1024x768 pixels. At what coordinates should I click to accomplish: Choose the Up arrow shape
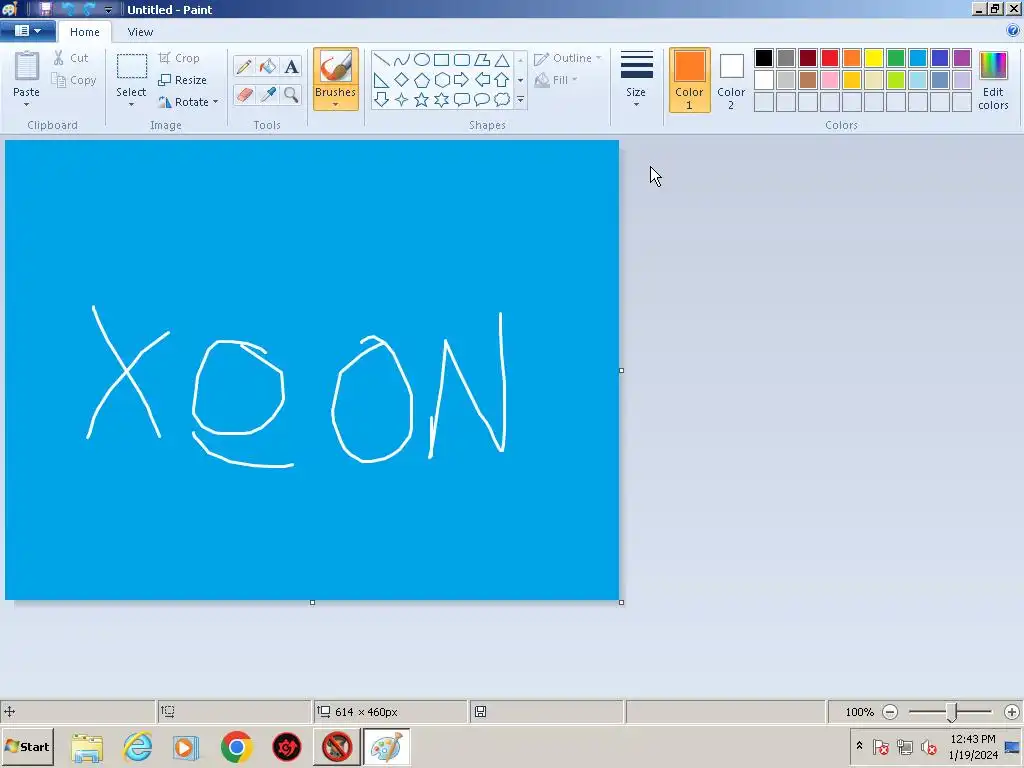[x=502, y=80]
